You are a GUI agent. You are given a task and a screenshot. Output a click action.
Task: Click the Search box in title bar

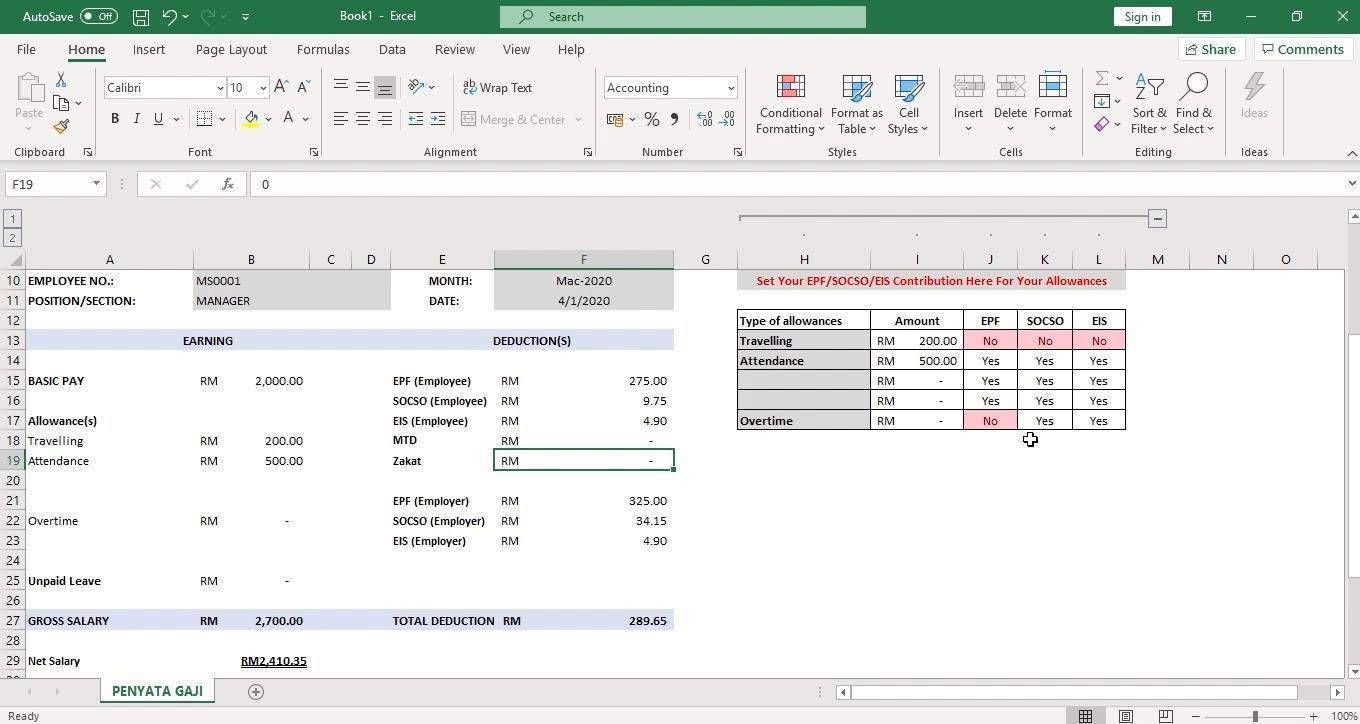pyautogui.click(x=683, y=17)
